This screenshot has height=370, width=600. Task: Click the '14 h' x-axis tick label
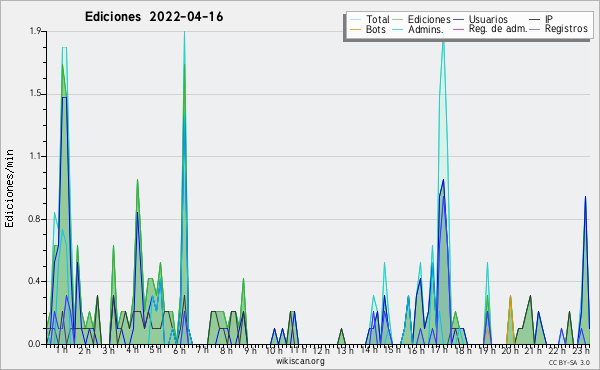pyautogui.click(x=369, y=350)
